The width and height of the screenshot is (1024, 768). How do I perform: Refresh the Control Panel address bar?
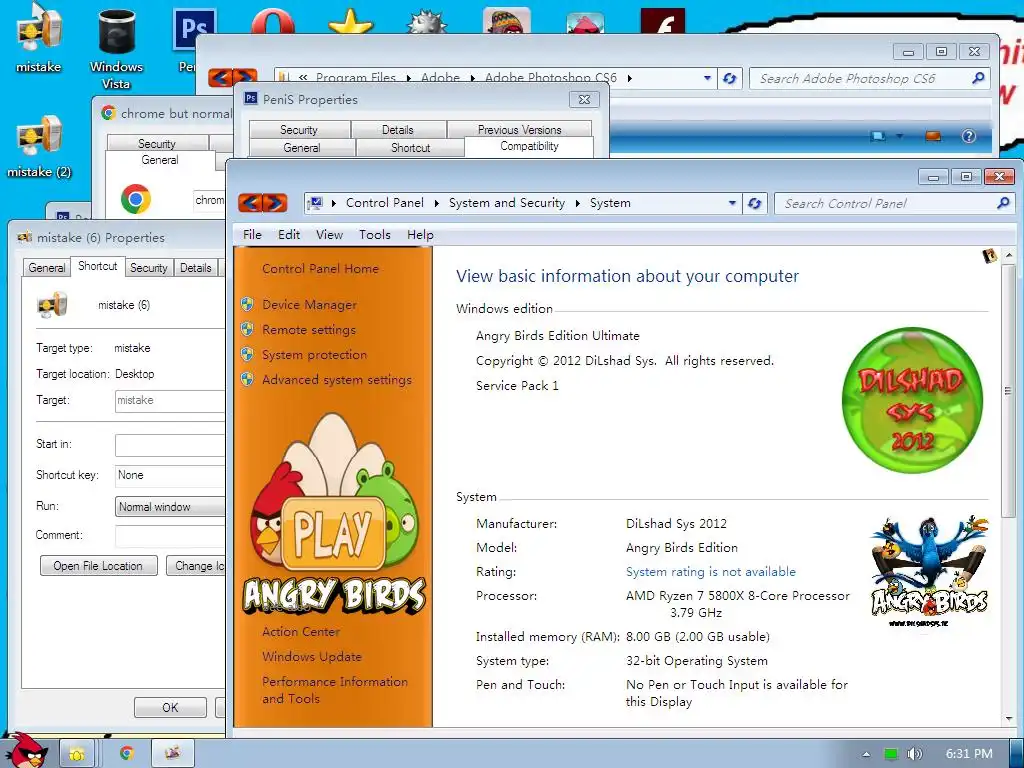coord(754,203)
